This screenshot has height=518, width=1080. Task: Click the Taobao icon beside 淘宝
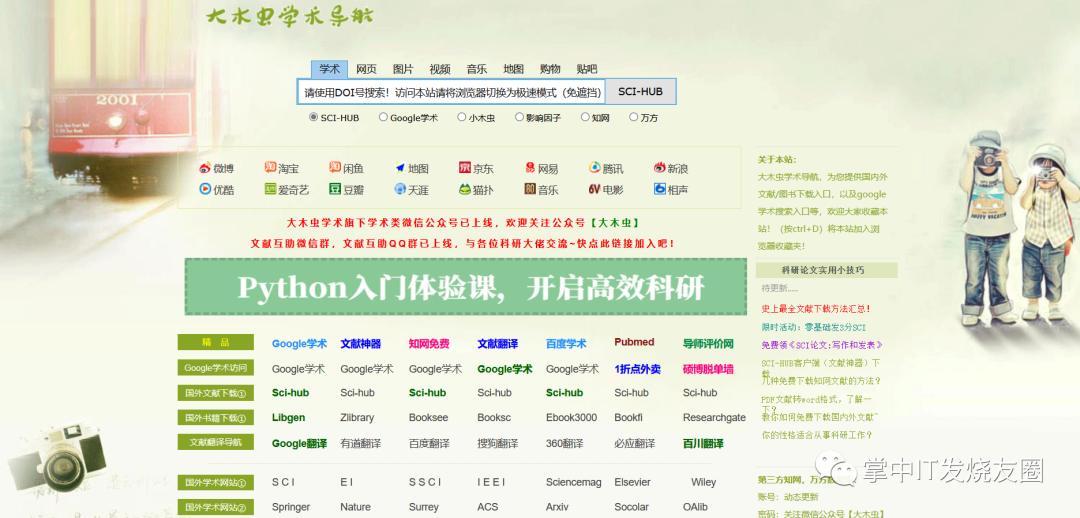(x=270, y=167)
